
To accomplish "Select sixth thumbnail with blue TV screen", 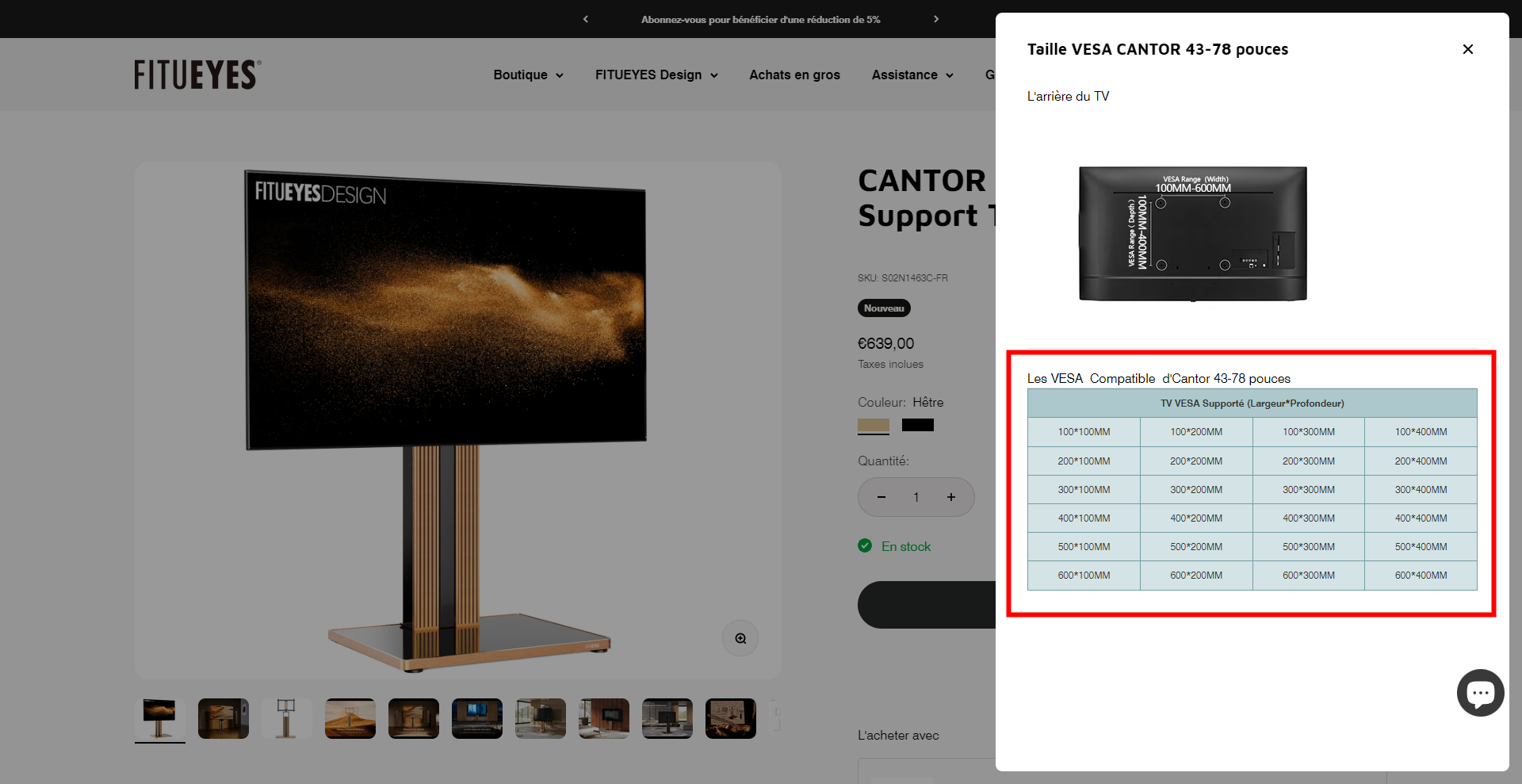I will 477,718.
